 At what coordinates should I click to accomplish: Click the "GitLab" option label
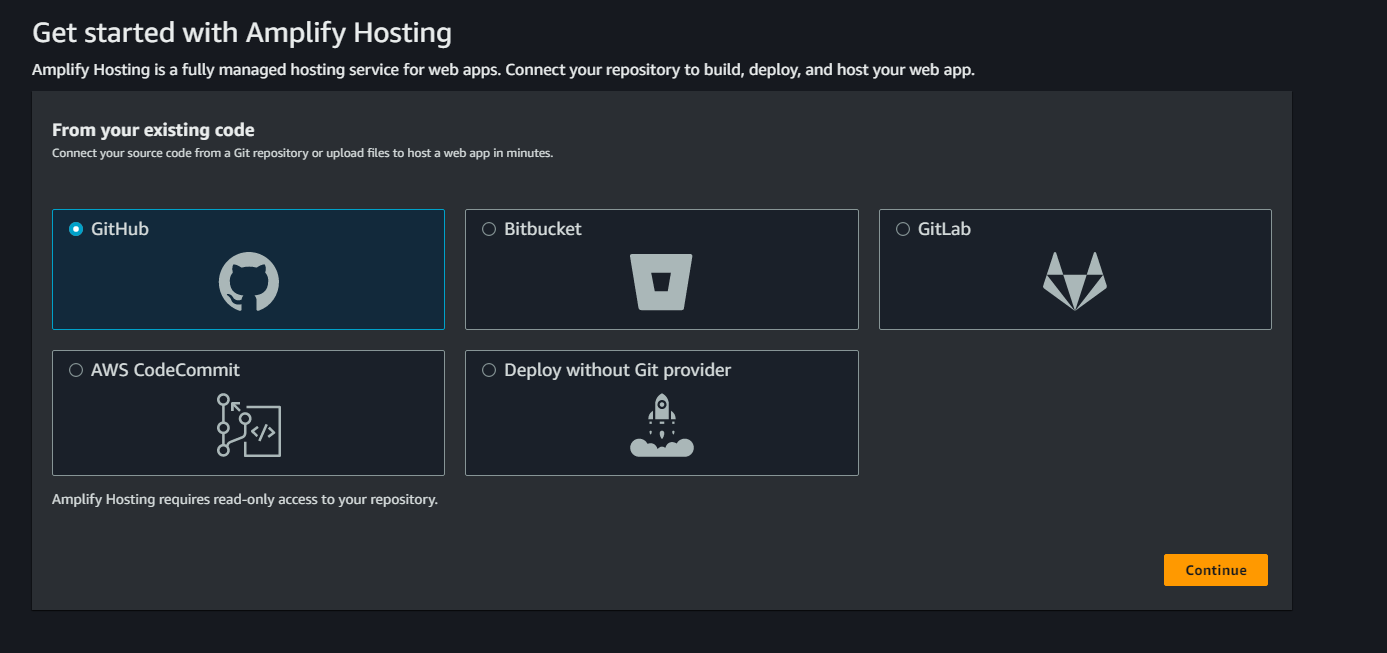click(x=945, y=229)
